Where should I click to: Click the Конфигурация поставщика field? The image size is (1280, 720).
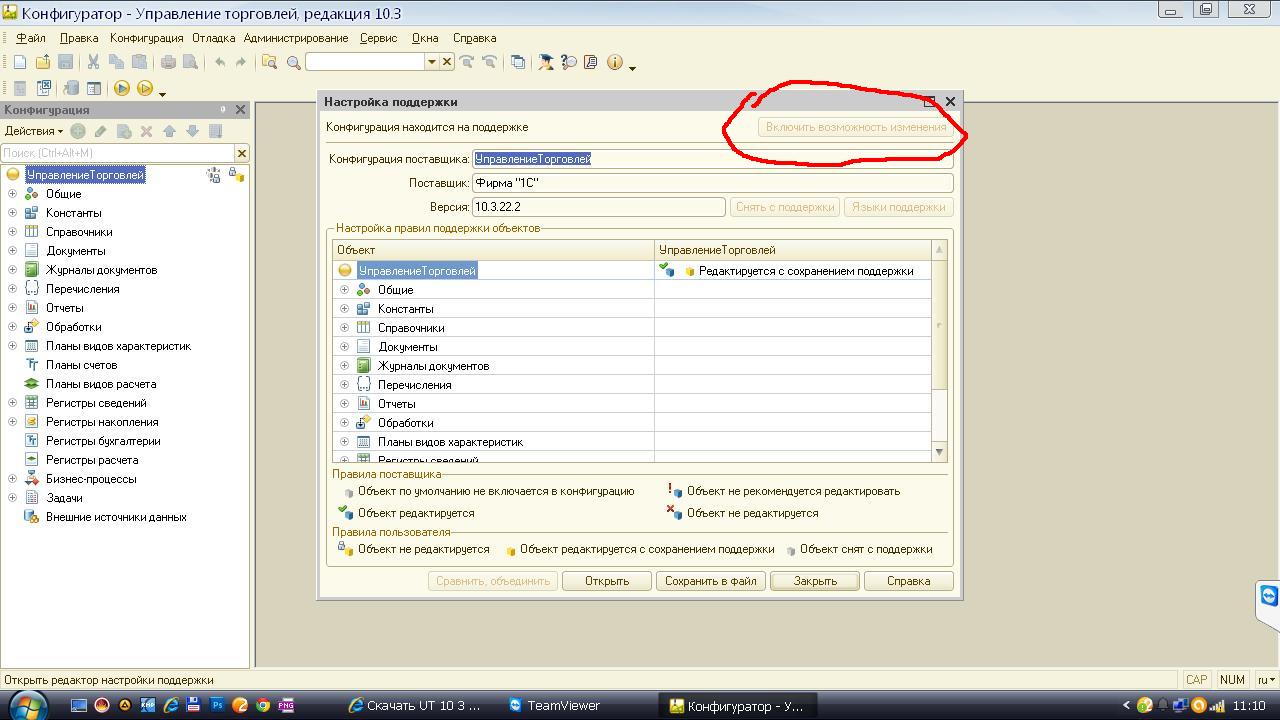(x=713, y=159)
